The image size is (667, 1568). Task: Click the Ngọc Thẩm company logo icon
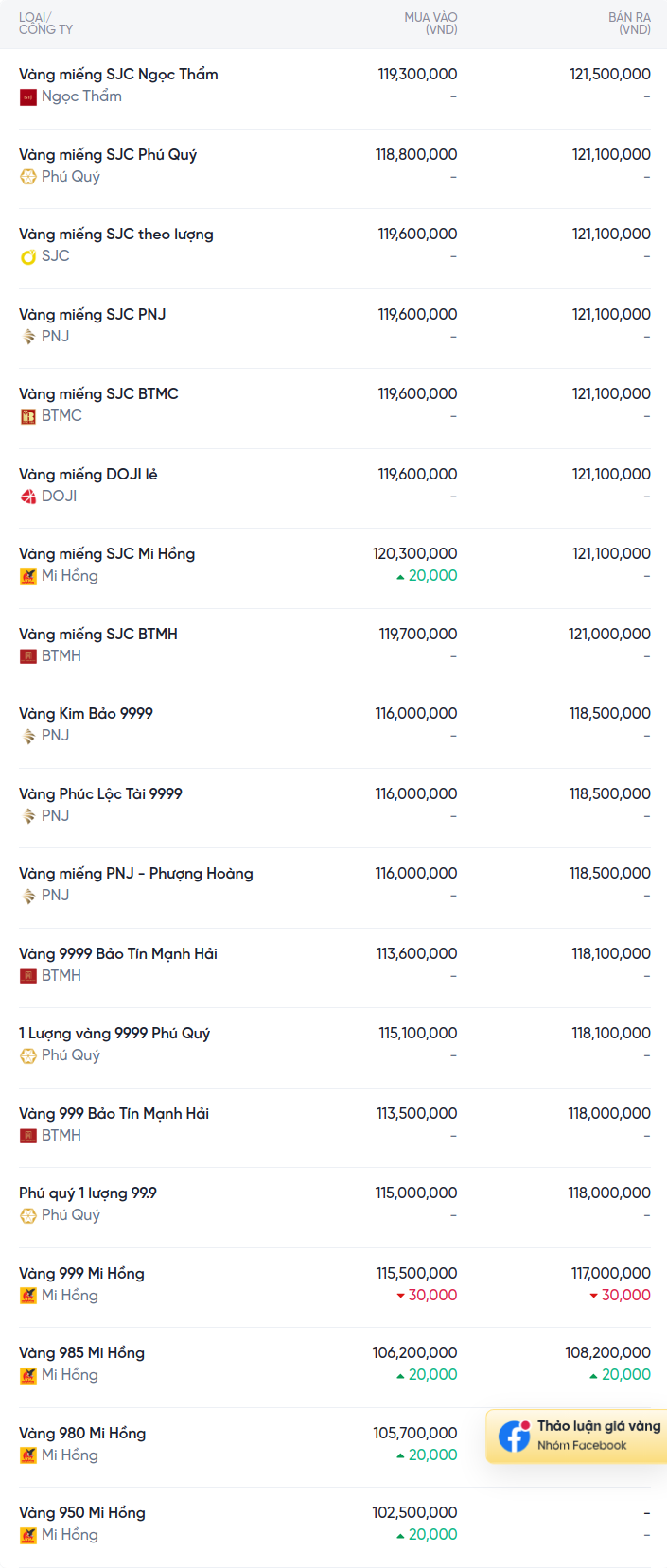coord(28,96)
